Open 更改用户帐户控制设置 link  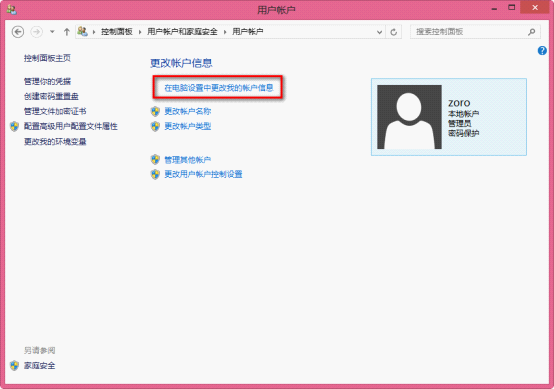pyautogui.click(x=203, y=174)
